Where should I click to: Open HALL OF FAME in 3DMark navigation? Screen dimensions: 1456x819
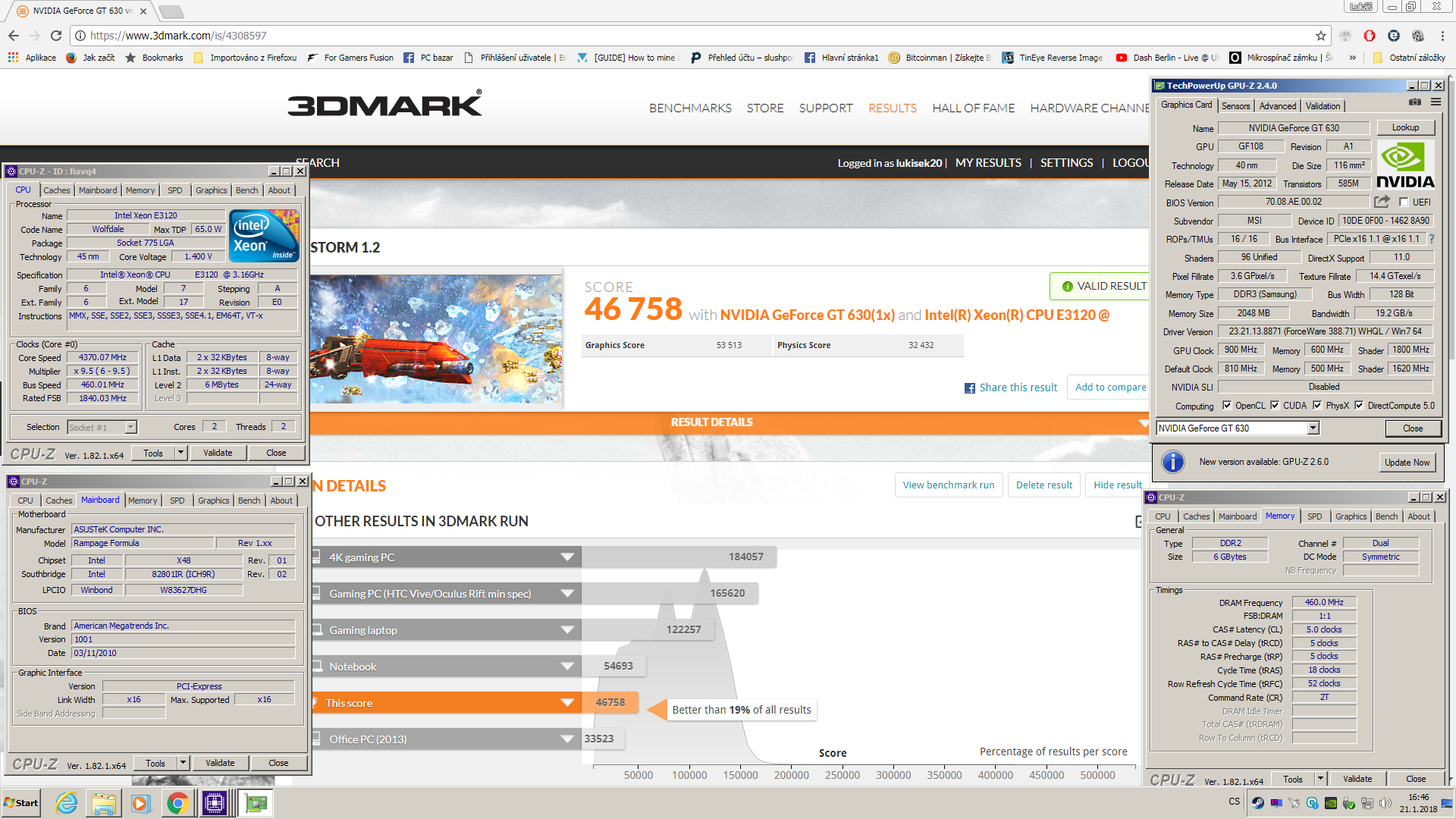(973, 108)
